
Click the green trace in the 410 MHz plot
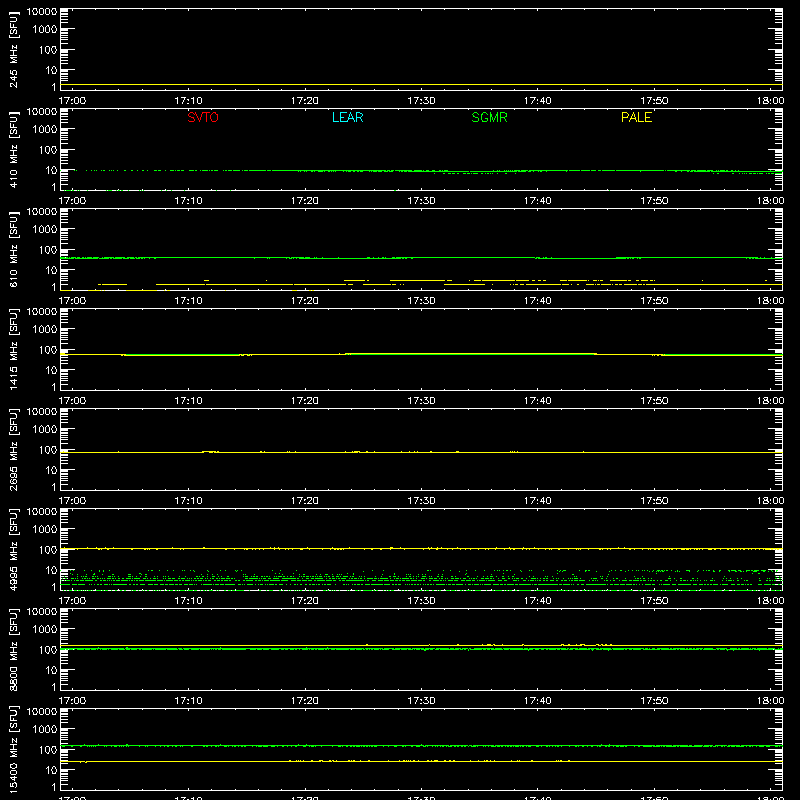[421, 171]
